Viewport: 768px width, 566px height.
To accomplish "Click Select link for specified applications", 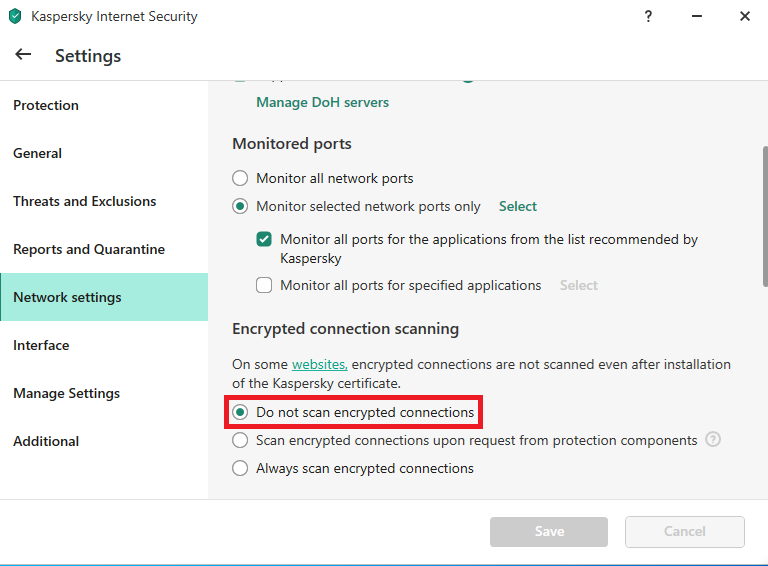I will 578,285.
